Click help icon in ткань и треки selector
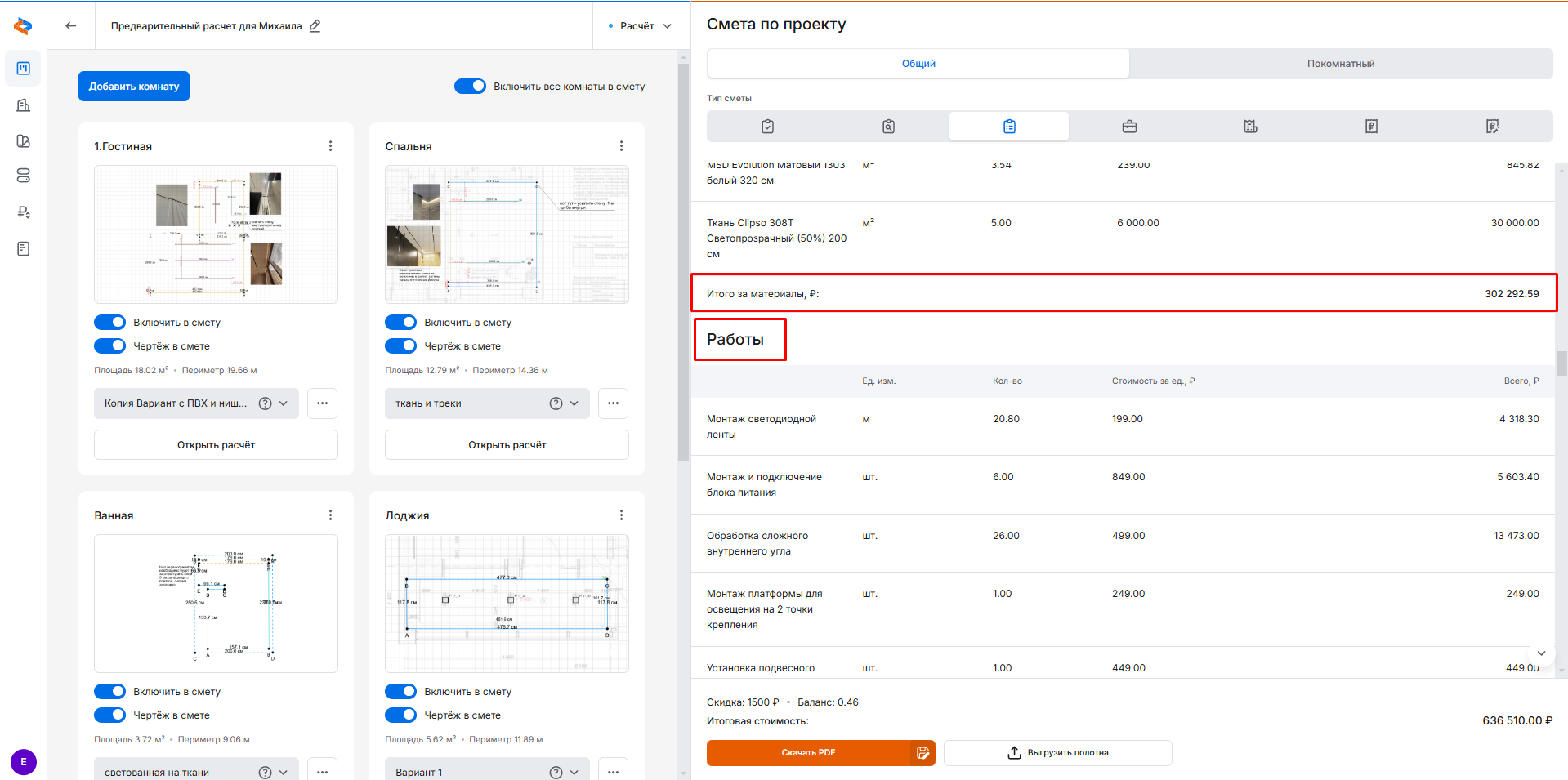This screenshot has height=780, width=1568. (556, 403)
